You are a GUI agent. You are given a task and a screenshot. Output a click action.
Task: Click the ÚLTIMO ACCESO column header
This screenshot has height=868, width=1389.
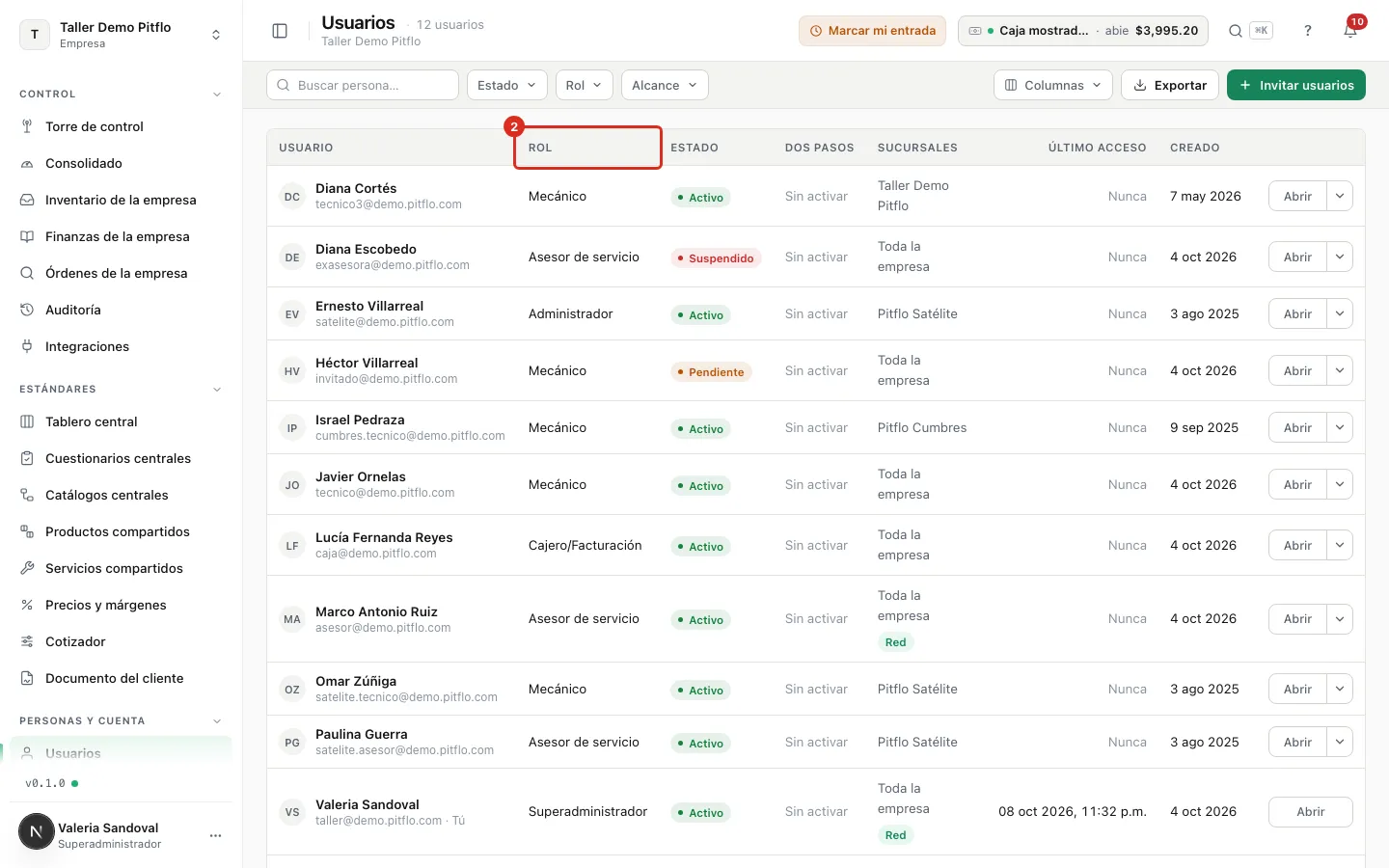[1097, 148]
